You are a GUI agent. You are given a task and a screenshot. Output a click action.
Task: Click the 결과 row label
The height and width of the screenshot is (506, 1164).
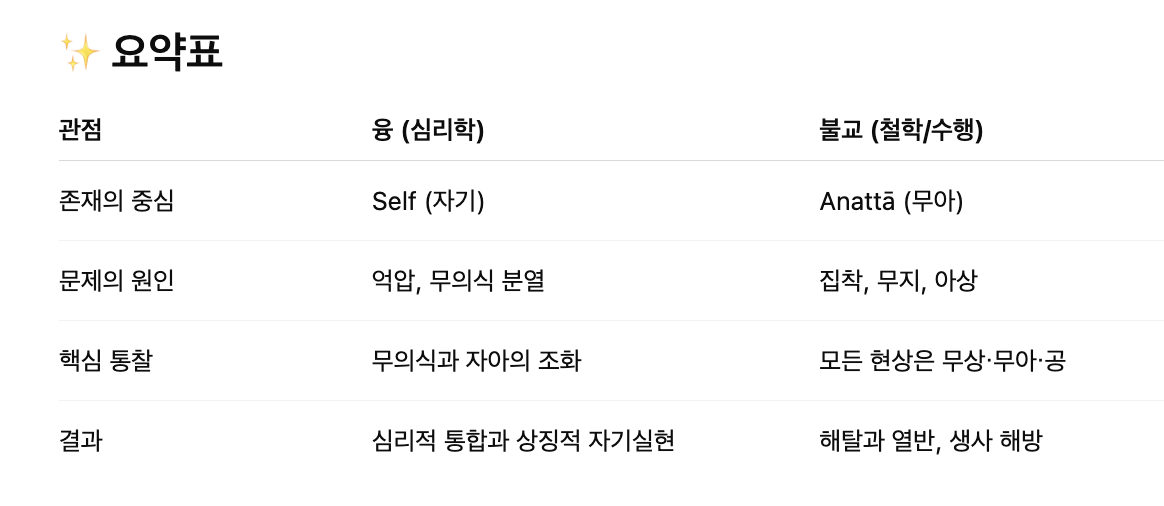coord(80,441)
